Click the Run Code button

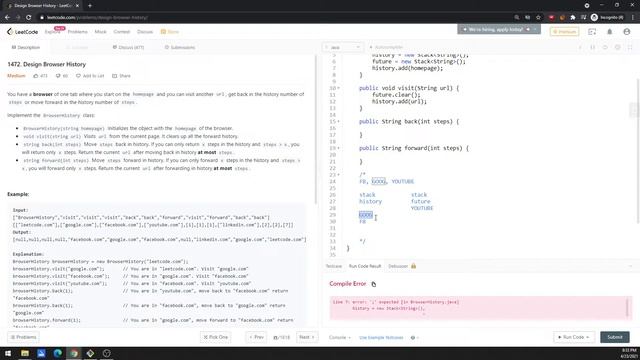573,337
